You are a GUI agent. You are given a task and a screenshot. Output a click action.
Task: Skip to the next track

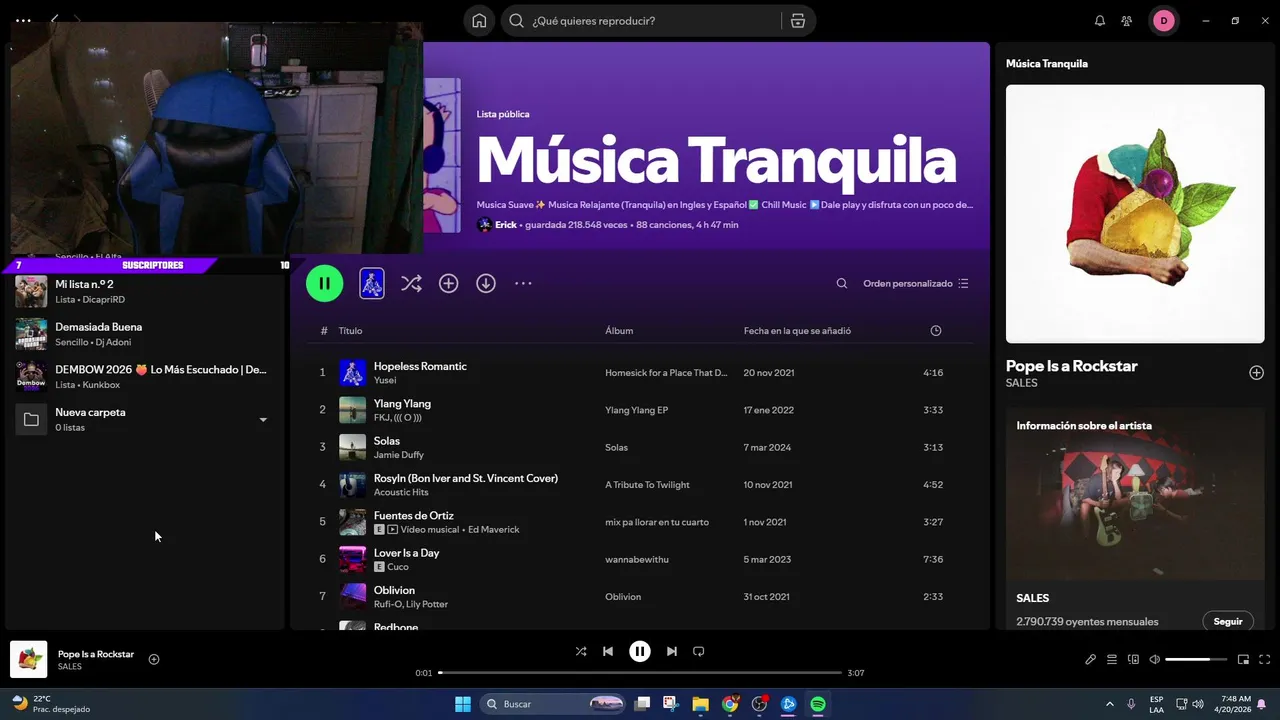click(672, 651)
